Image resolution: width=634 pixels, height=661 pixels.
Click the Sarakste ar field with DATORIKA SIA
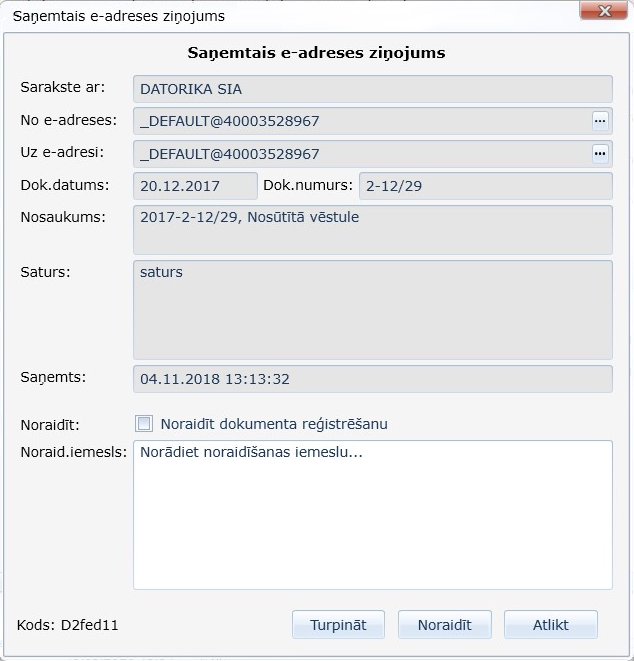[372, 89]
